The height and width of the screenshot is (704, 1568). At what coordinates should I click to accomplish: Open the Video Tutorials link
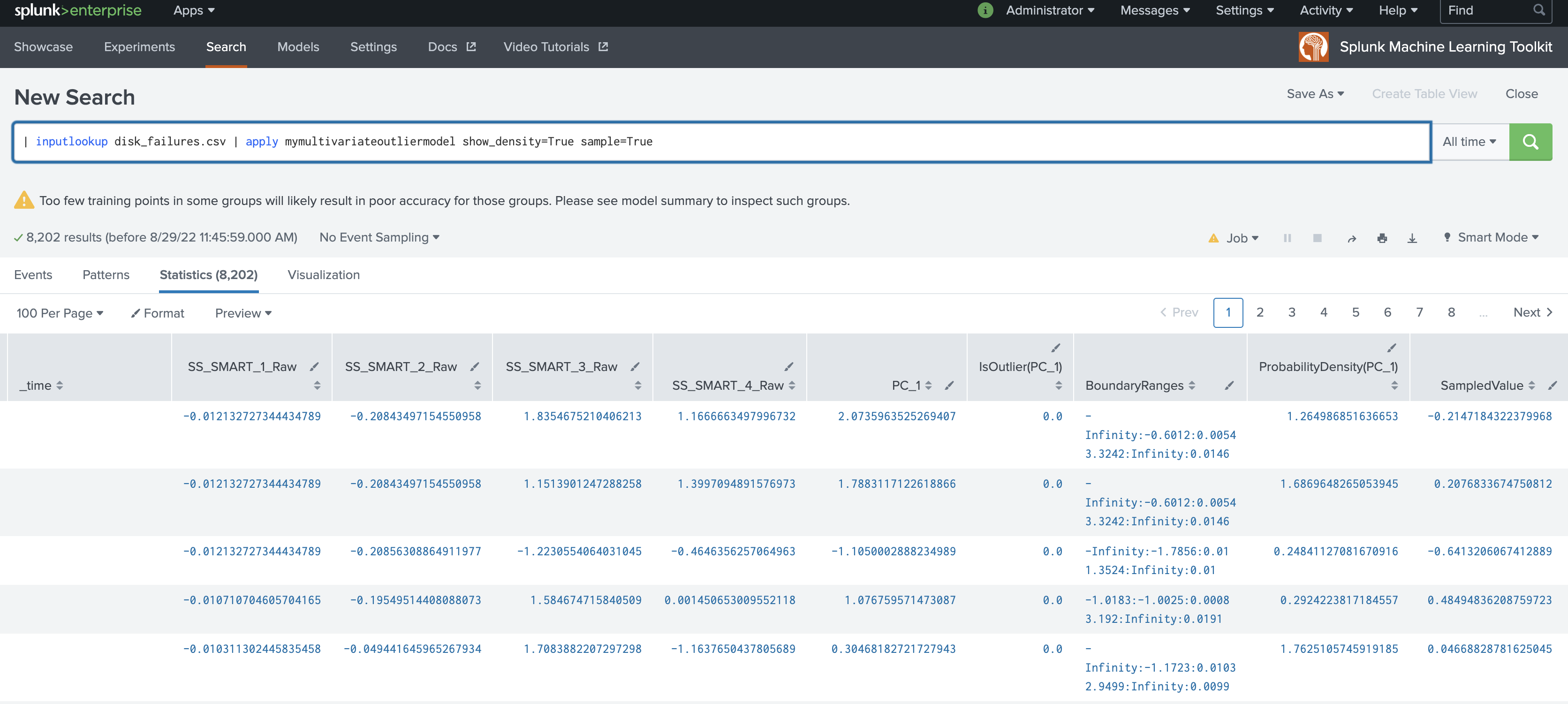[555, 47]
